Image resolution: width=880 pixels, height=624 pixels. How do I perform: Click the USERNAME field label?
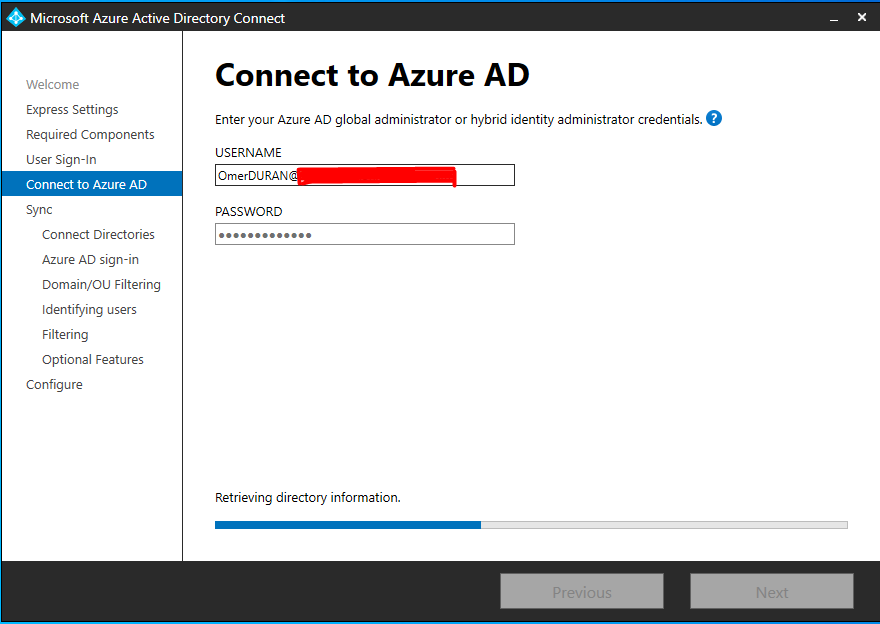tap(248, 153)
